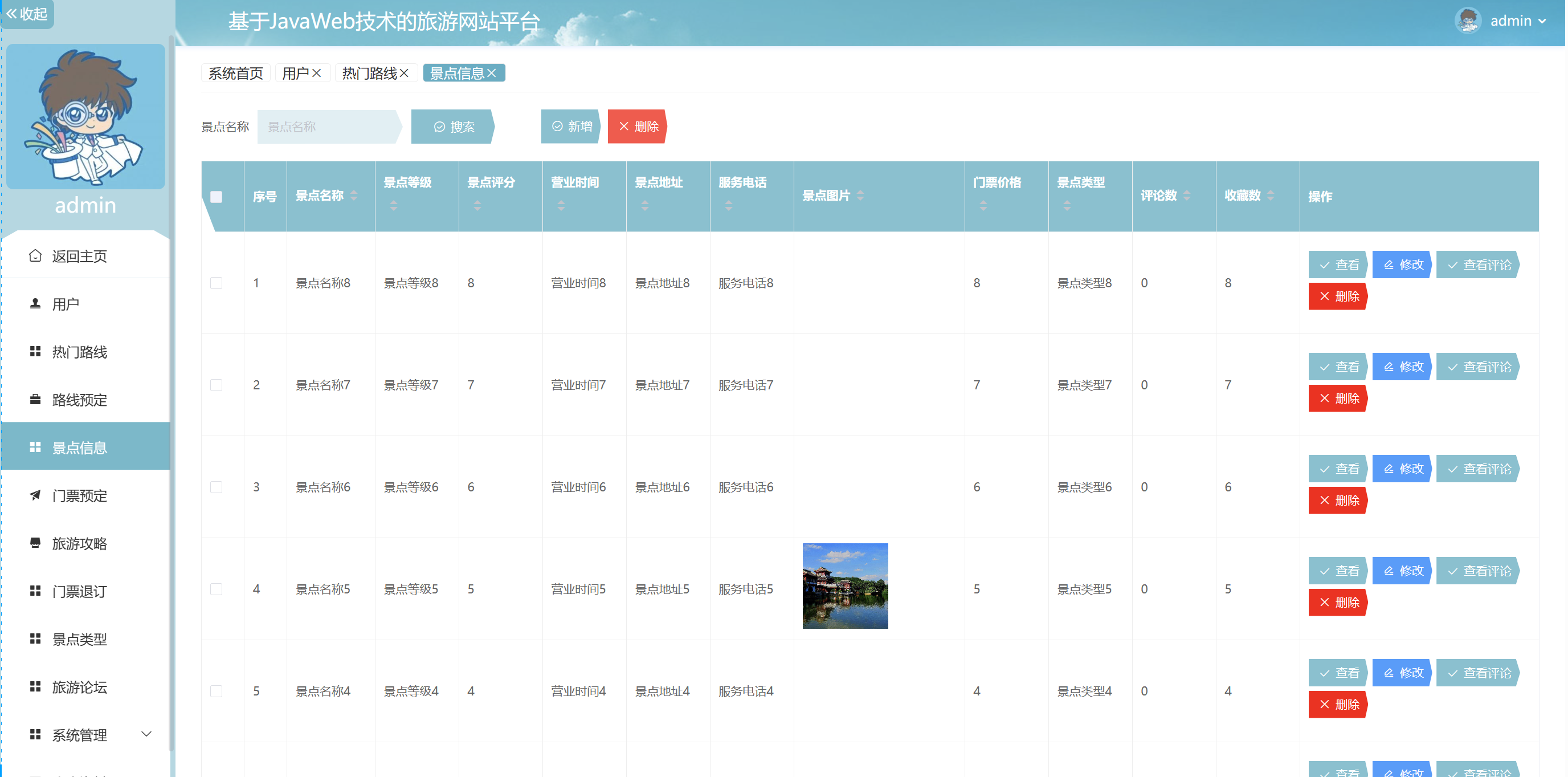The height and width of the screenshot is (777, 1568).
Task: Click the 新增 button
Action: (571, 126)
